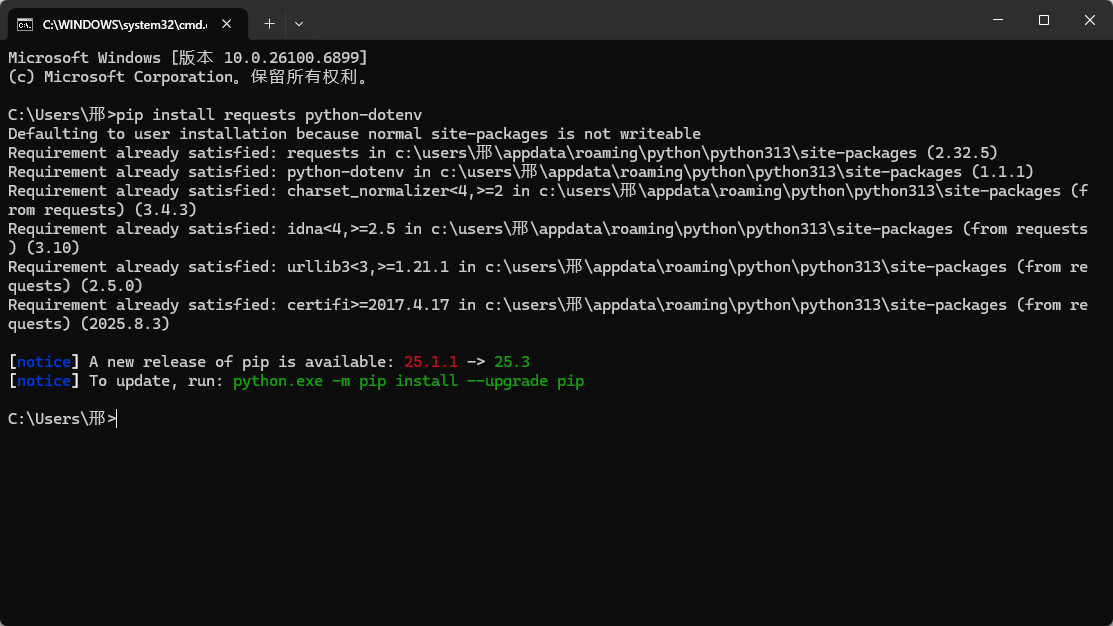
Task: Click the first blue notice label
Action: (44, 362)
